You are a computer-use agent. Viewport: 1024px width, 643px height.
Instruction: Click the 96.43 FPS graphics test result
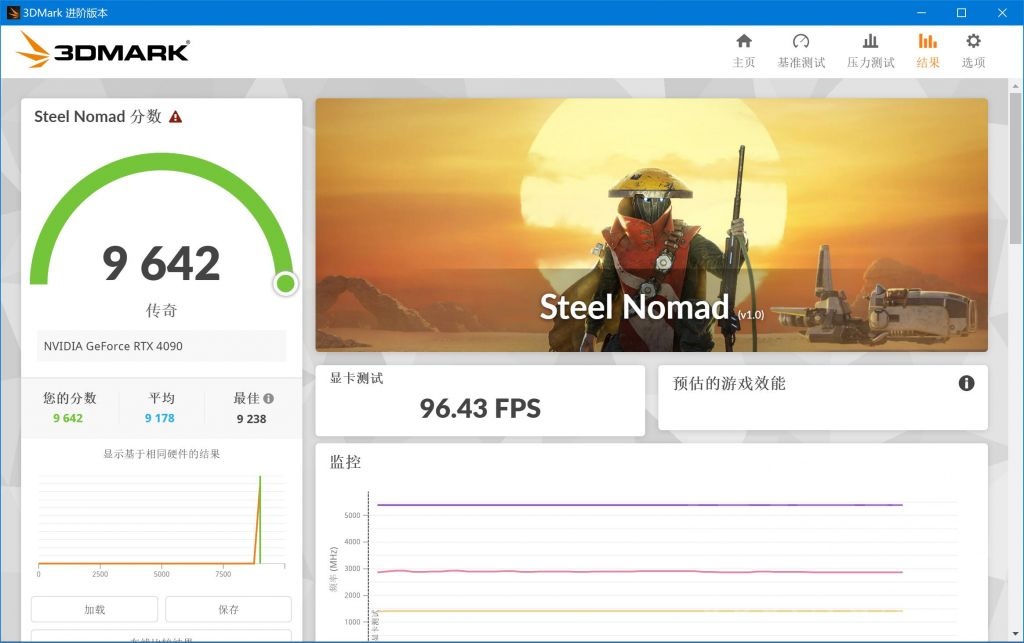478,408
